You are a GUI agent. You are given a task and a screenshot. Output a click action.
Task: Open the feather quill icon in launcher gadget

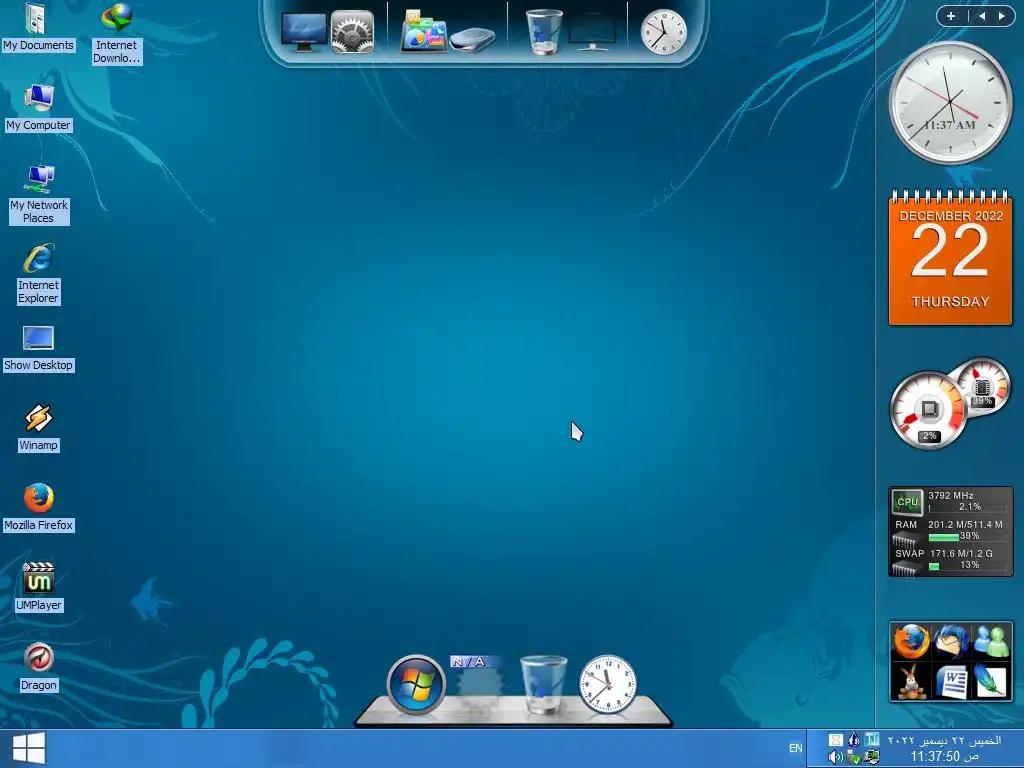click(x=991, y=681)
